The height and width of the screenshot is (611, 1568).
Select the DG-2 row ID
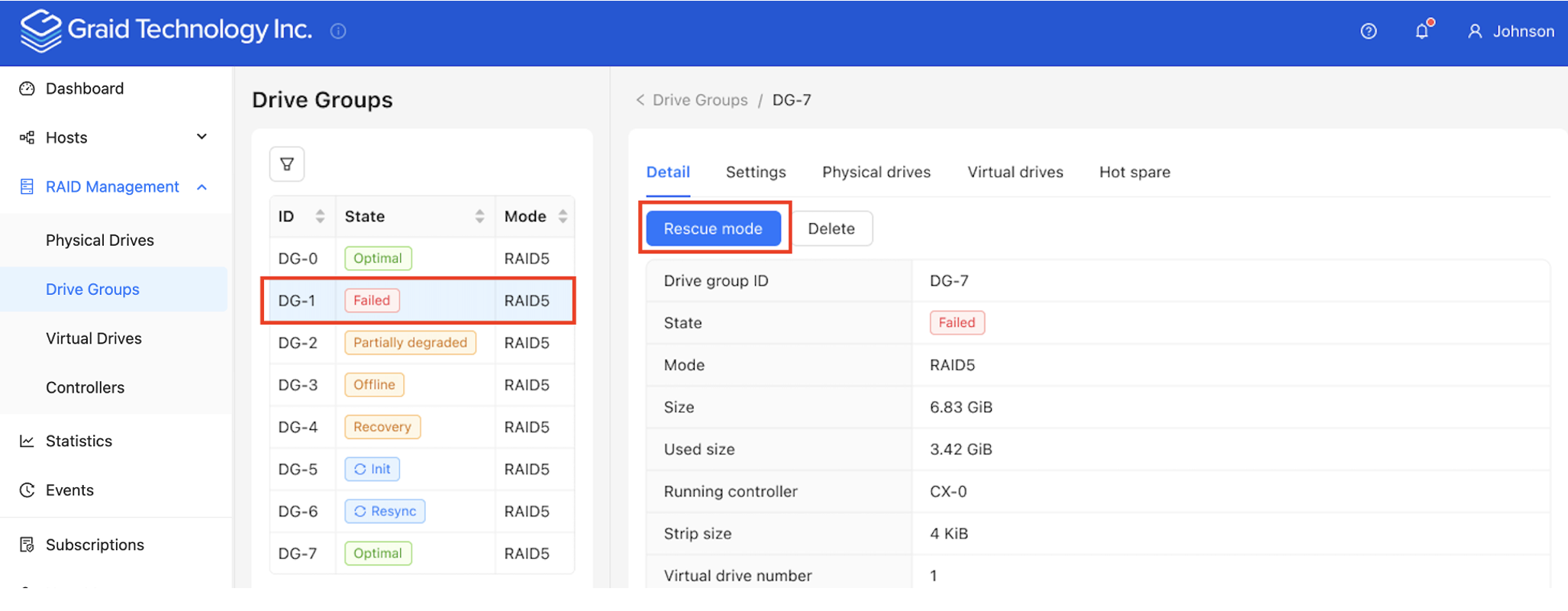click(298, 343)
